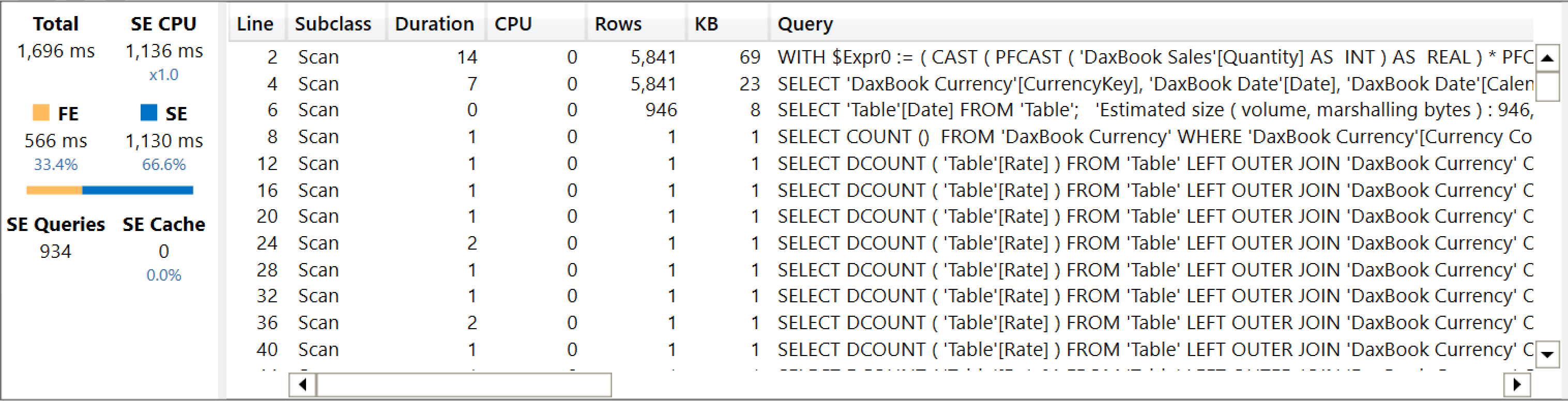Screen dimensions: 1568x401
Task: Click the orange FE legend square
Action: (41, 113)
